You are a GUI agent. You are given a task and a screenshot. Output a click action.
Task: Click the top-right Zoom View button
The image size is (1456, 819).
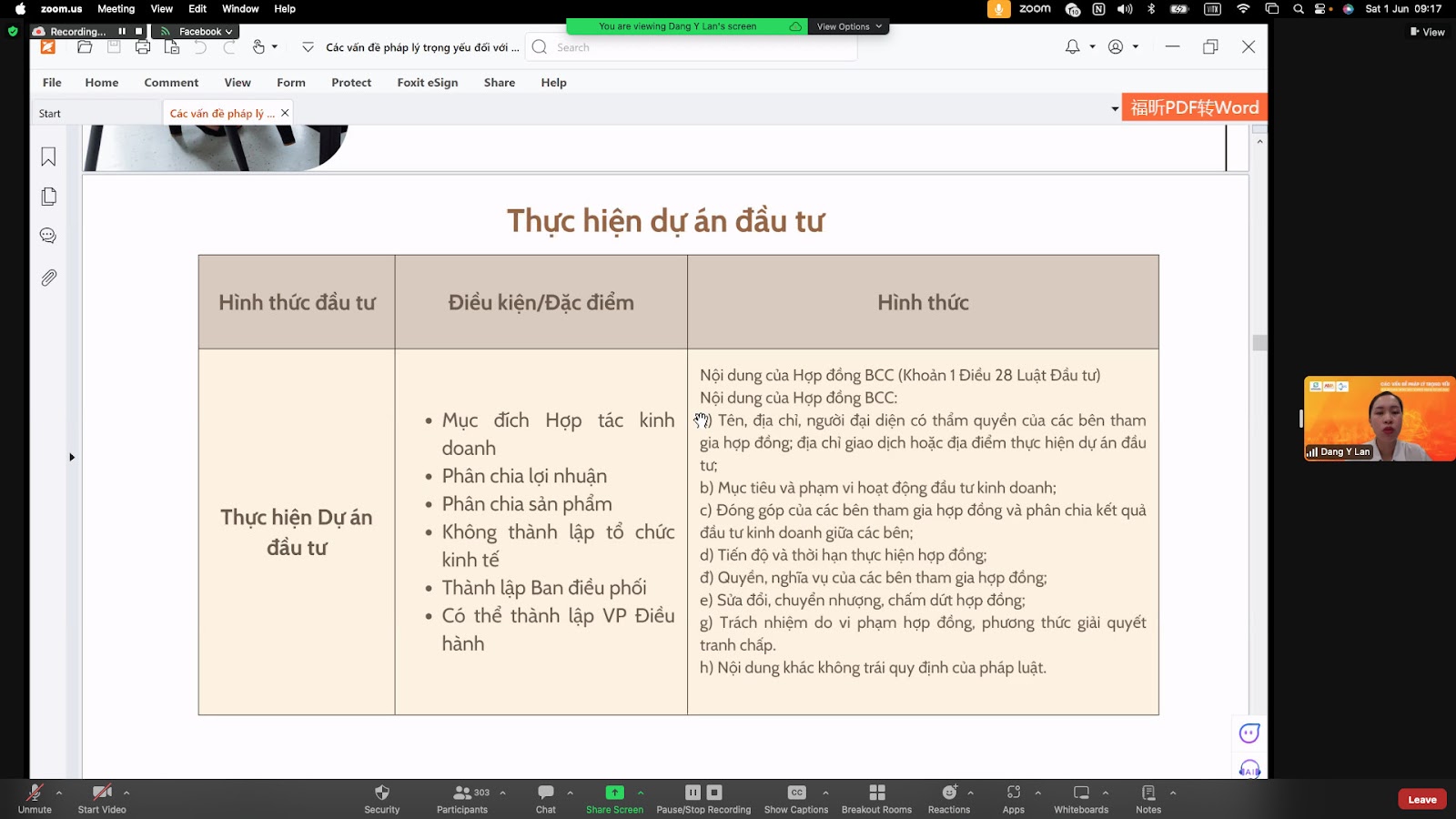1428,32
